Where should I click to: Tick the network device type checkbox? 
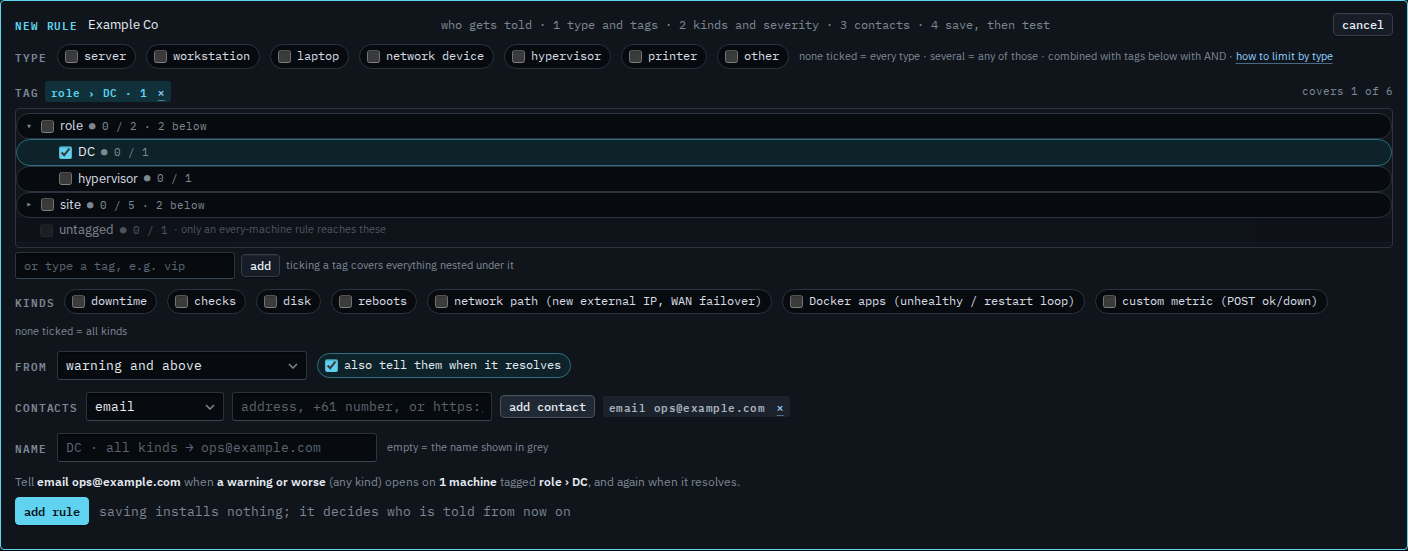click(373, 57)
